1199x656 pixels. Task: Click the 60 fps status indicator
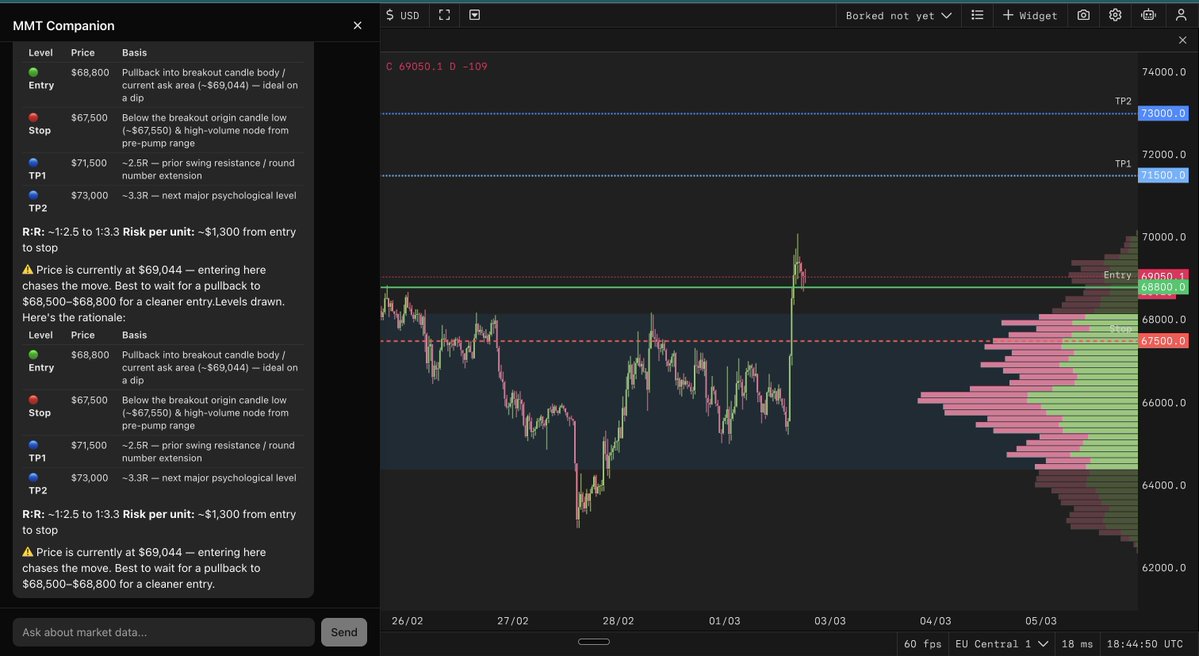922,644
